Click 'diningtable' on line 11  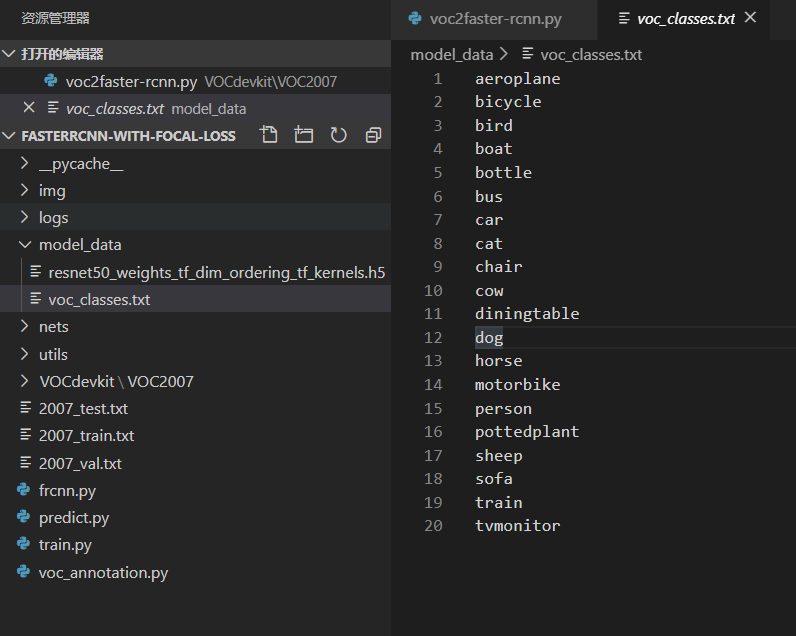(x=527, y=314)
